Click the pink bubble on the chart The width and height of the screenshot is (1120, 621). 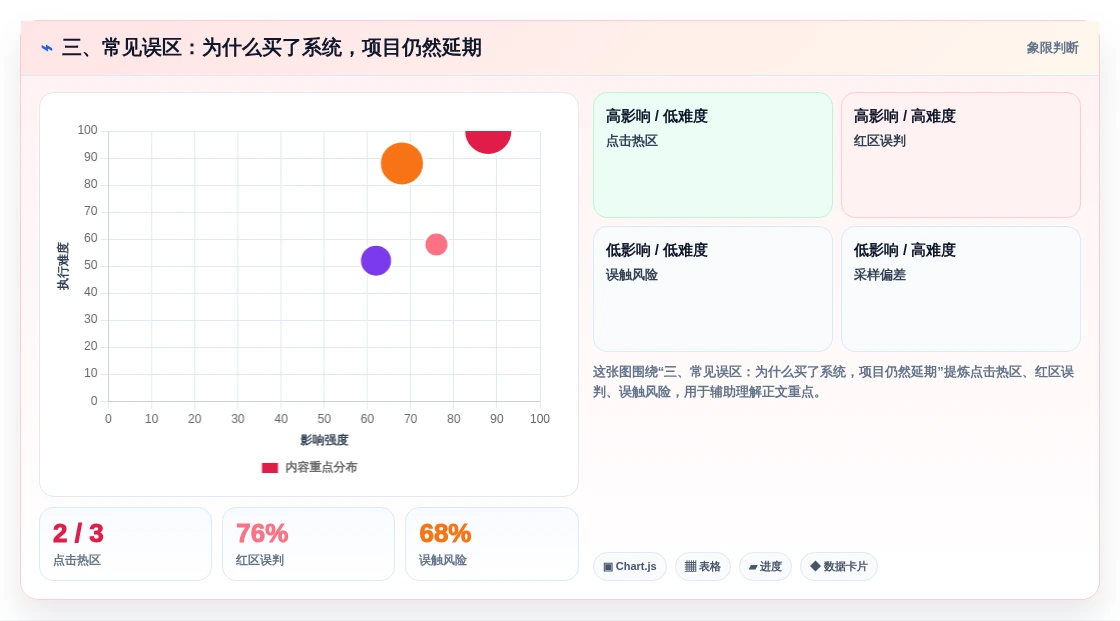click(x=436, y=244)
